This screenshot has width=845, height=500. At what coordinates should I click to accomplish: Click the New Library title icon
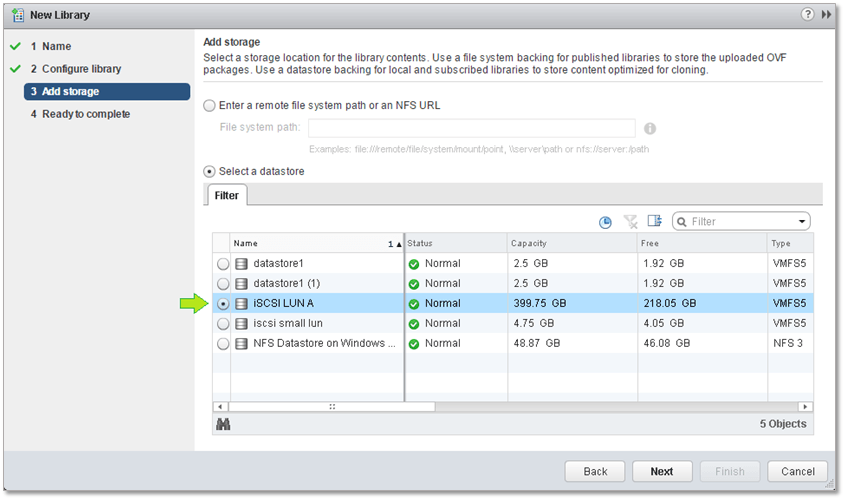[18, 15]
